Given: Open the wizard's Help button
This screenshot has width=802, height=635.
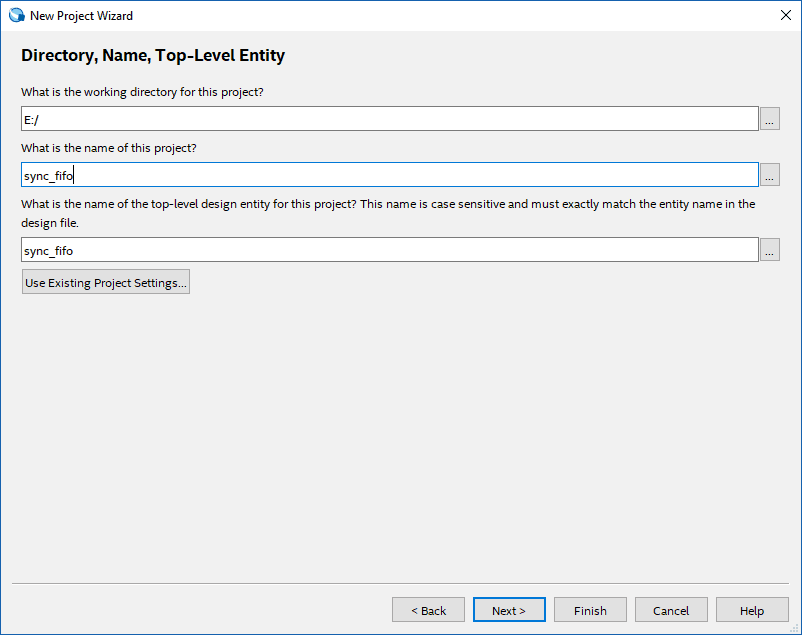Looking at the screenshot, I should tap(752, 610).
